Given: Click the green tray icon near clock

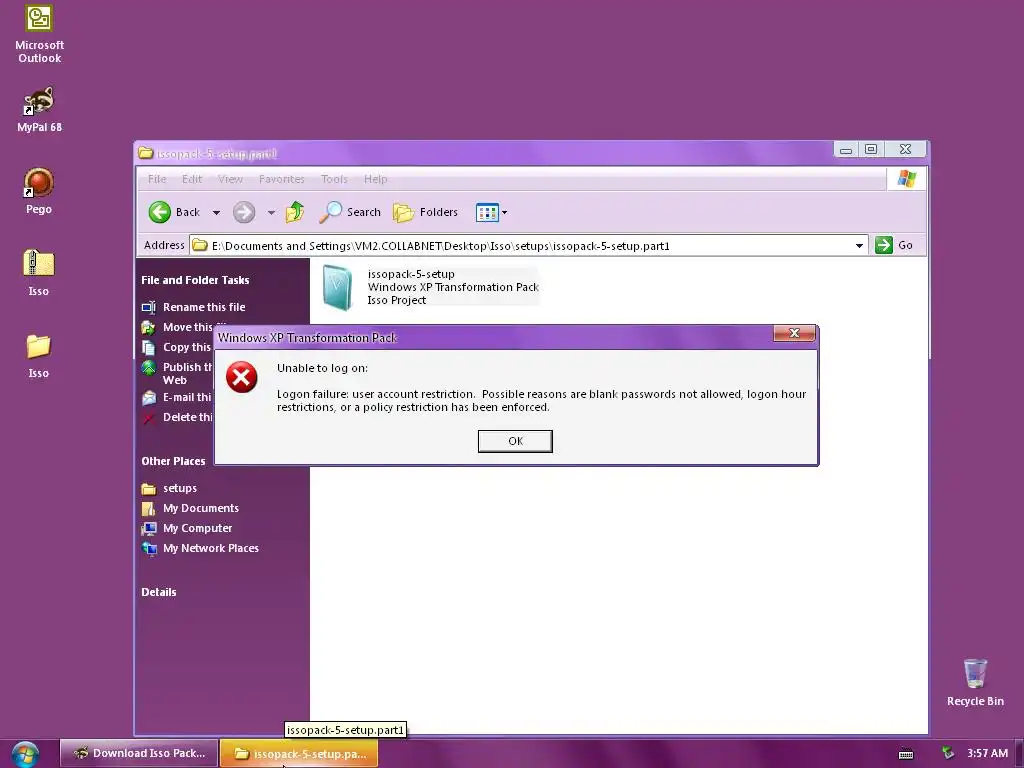Looking at the screenshot, I should pyautogui.click(x=948, y=753).
